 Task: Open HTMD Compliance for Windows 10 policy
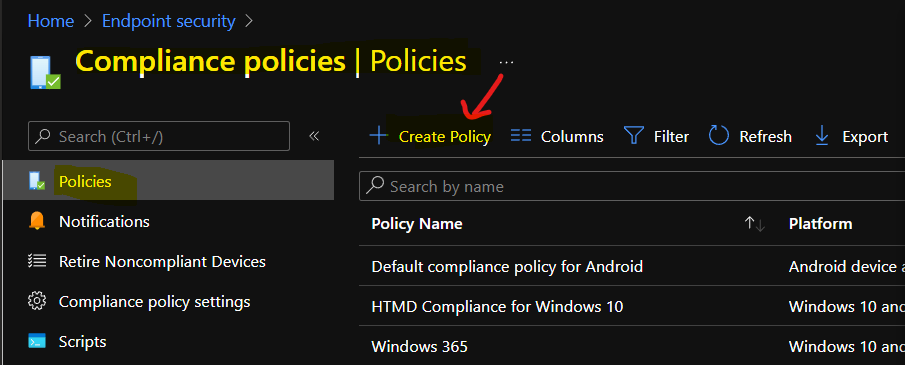pos(498,306)
